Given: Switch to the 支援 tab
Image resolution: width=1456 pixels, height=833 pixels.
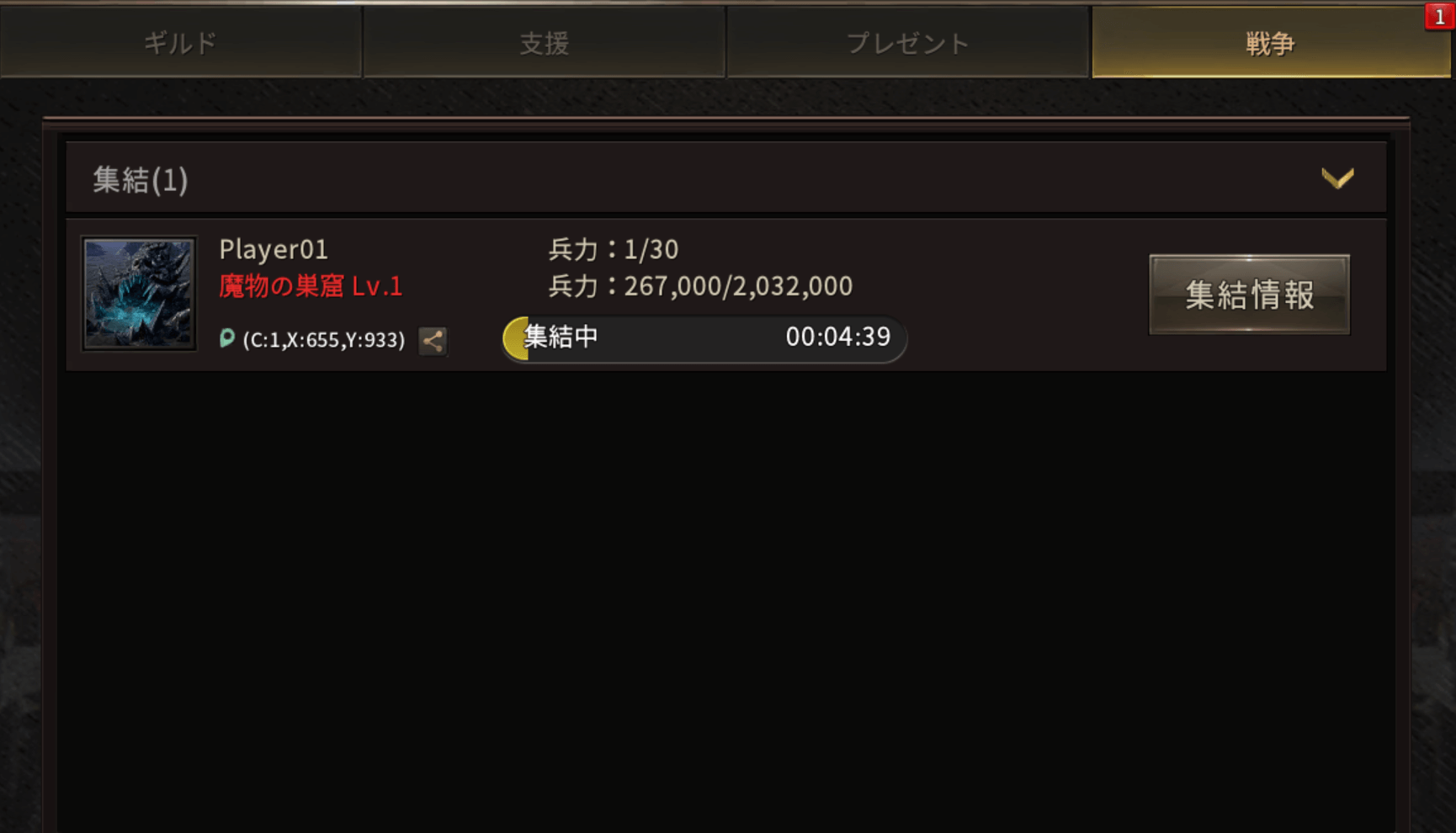Looking at the screenshot, I should [x=545, y=42].
